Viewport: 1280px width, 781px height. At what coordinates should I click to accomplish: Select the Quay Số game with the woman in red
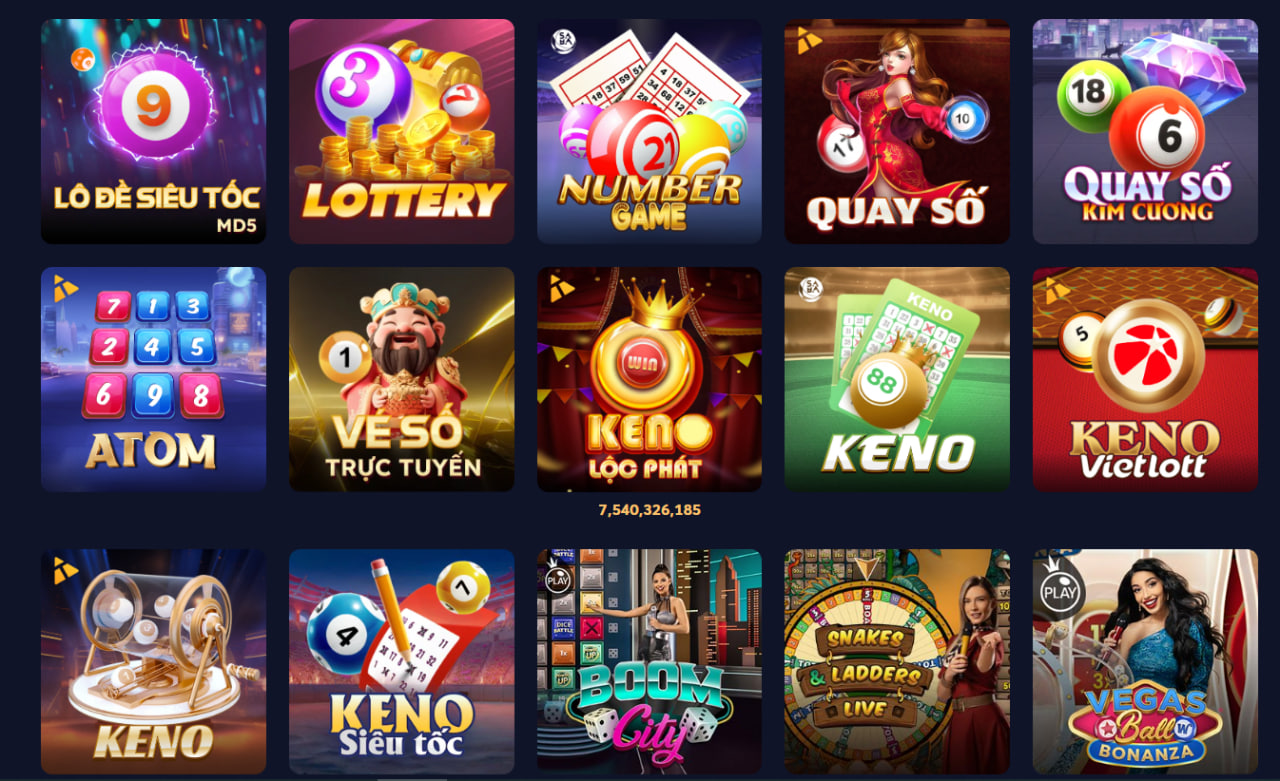click(897, 131)
